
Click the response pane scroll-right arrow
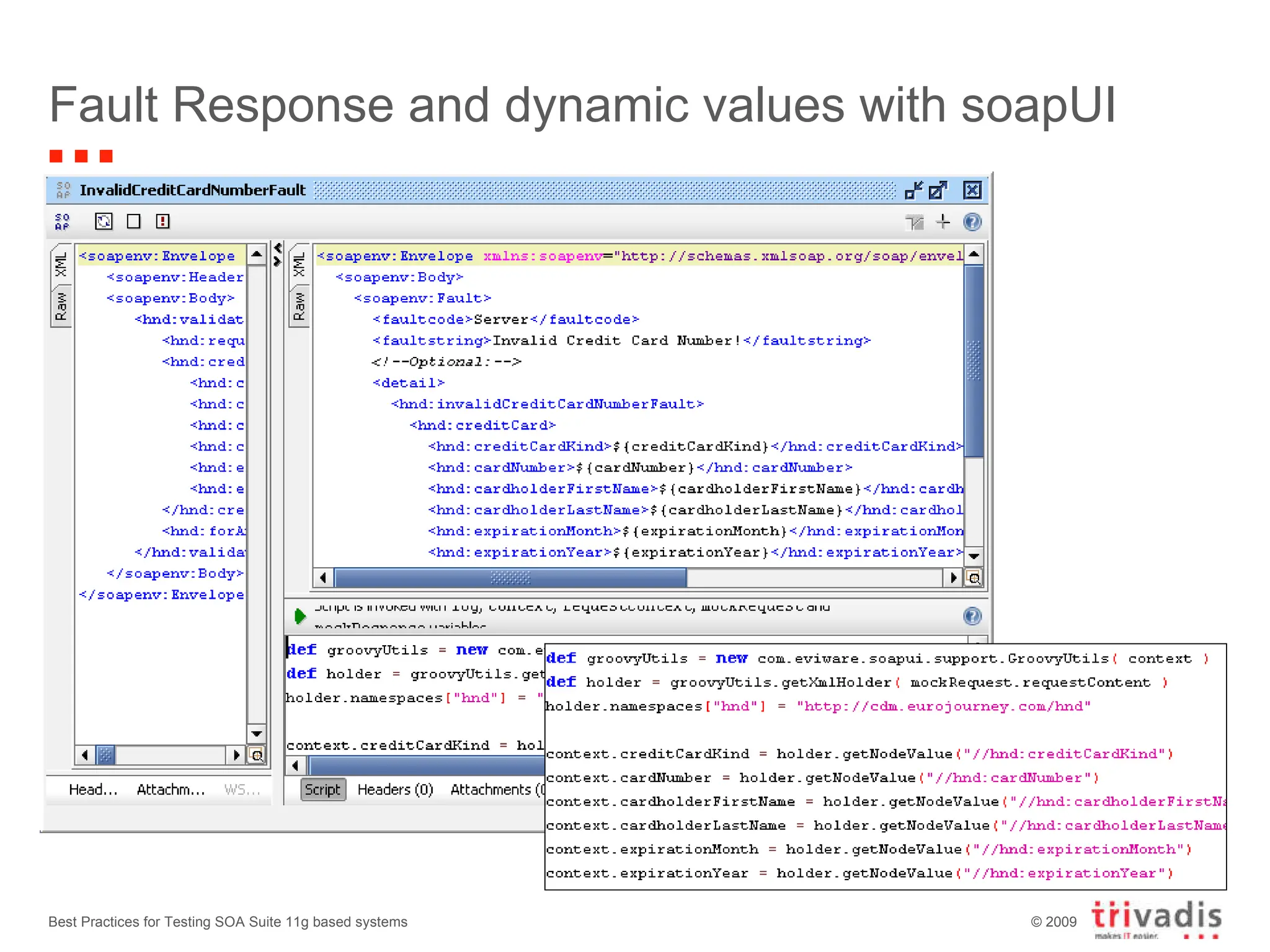pyautogui.click(x=953, y=578)
